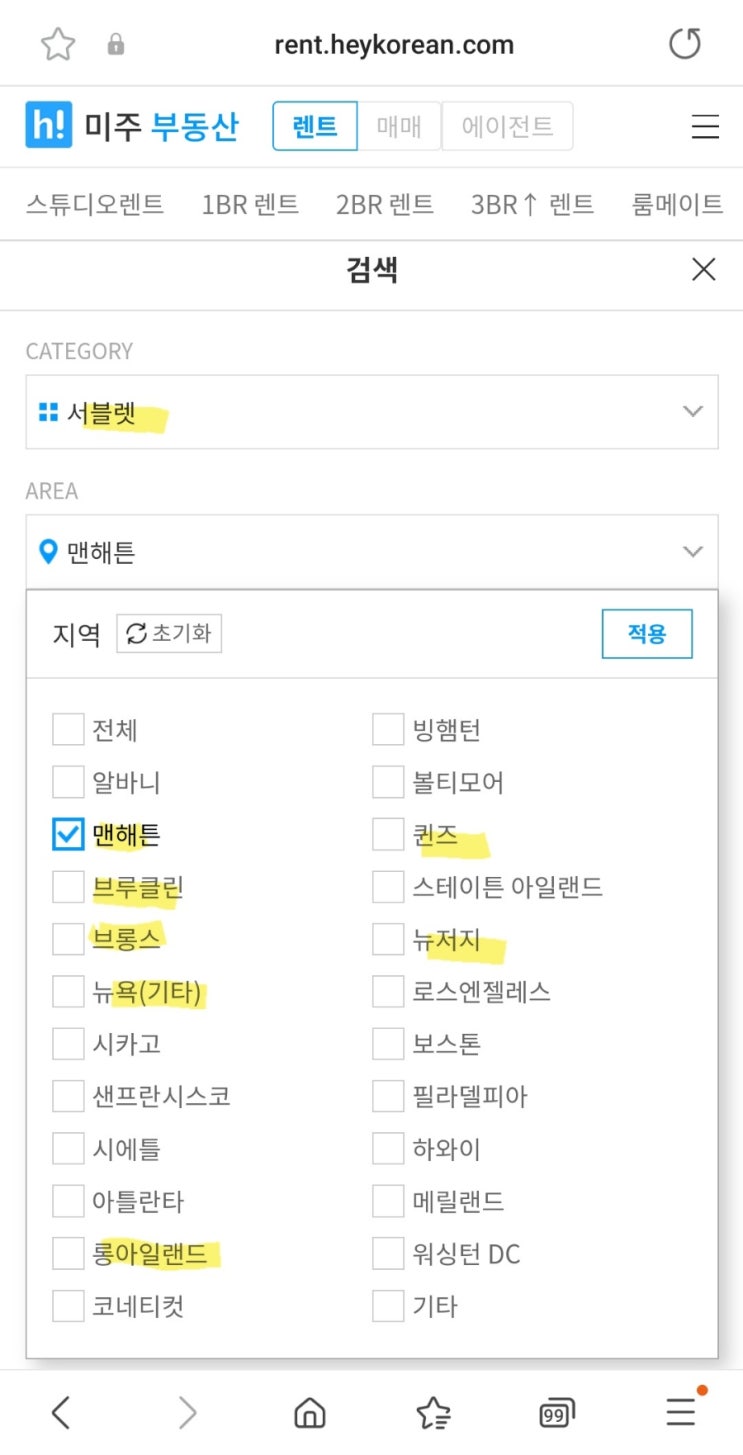Screen dimensions: 743x1455
Task: Enable the 브루클린 checkbox
Action: (68, 887)
